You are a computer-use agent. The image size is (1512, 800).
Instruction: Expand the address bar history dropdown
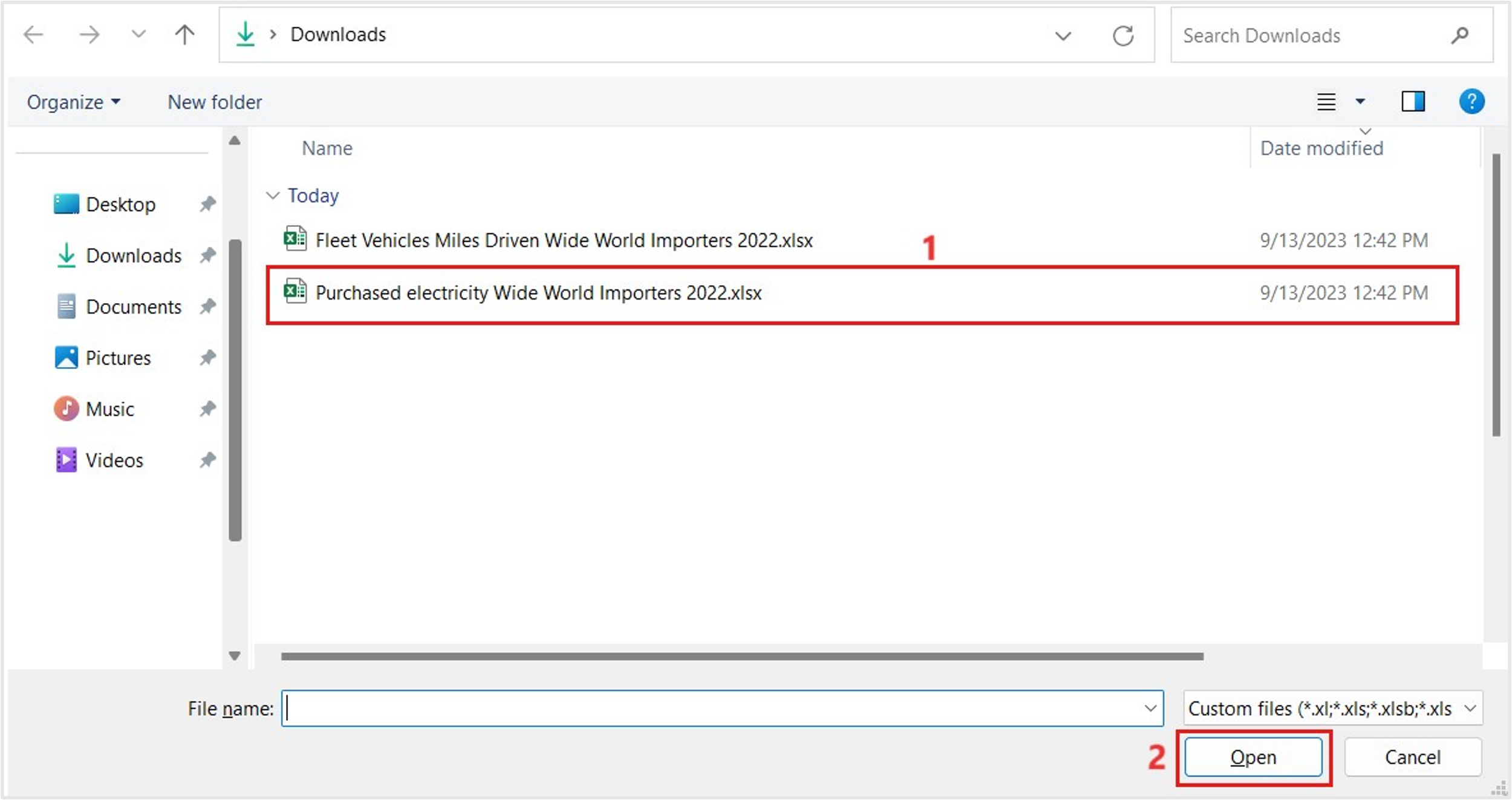click(1063, 36)
